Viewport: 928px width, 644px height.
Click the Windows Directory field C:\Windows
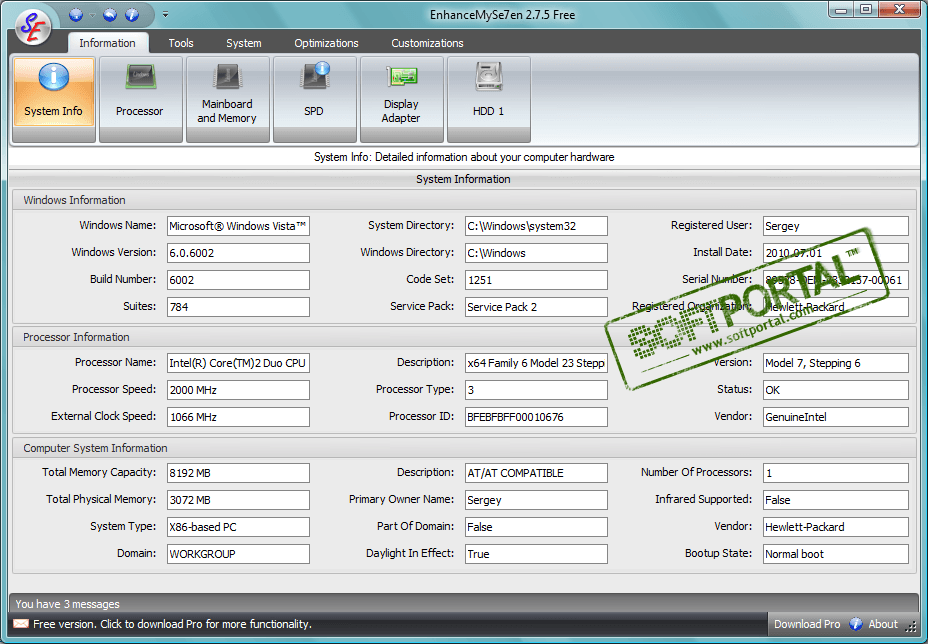coord(536,253)
